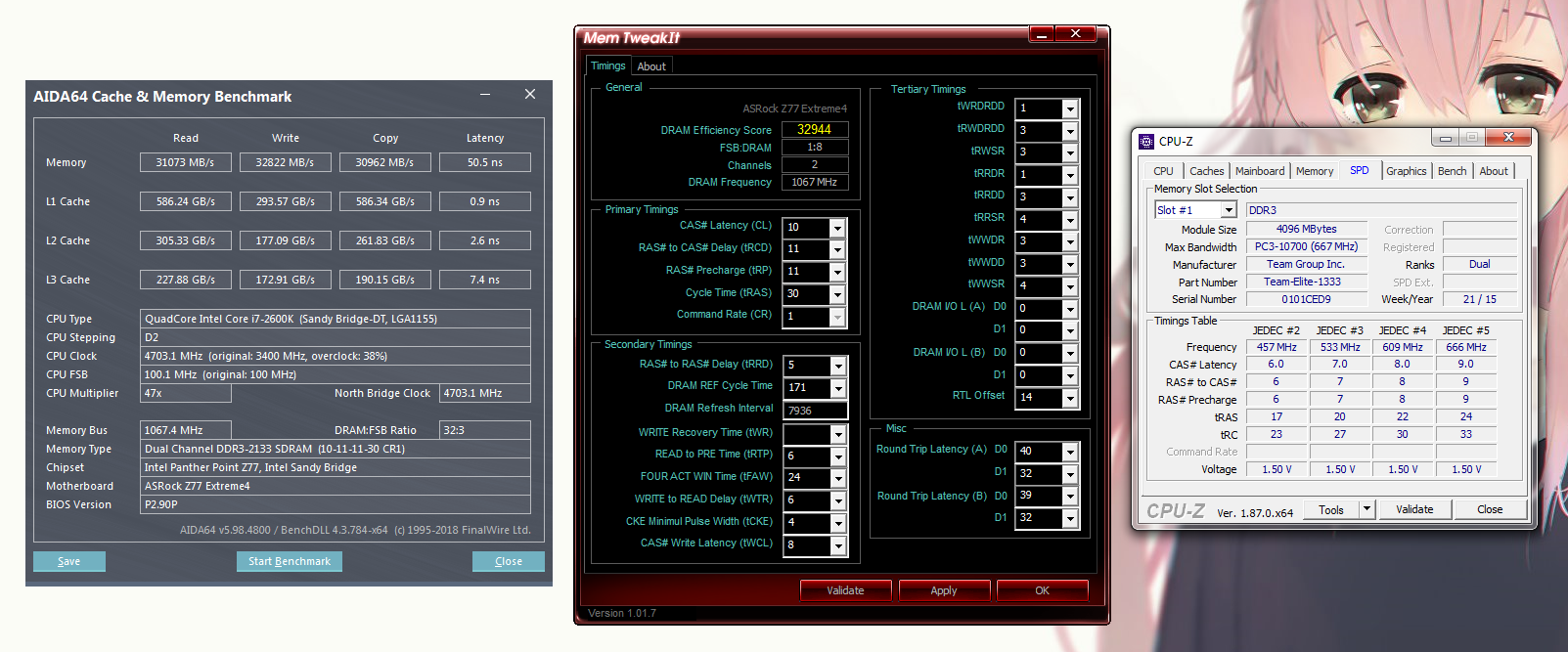
Task: Open DRAM I/O L (A) D0 dropdown
Action: 1070,309
